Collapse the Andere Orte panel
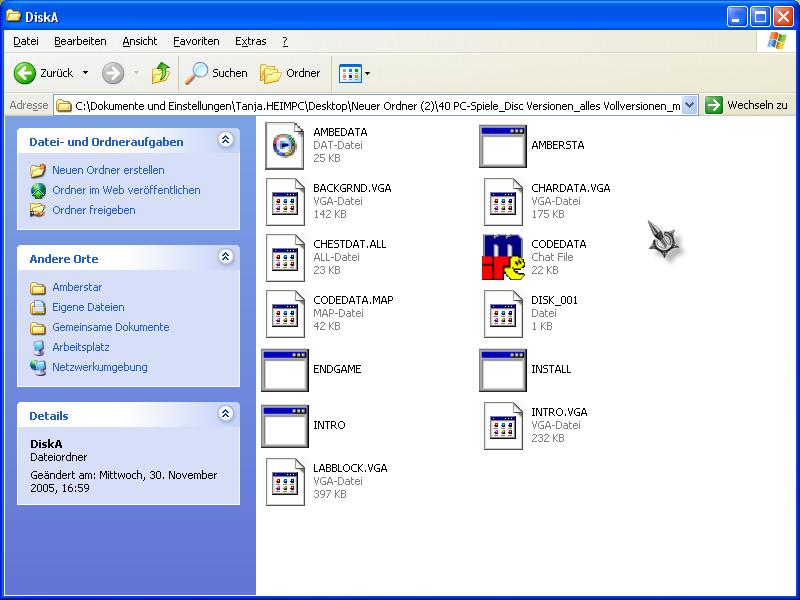The image size is (800, 600). pos(226,258)
